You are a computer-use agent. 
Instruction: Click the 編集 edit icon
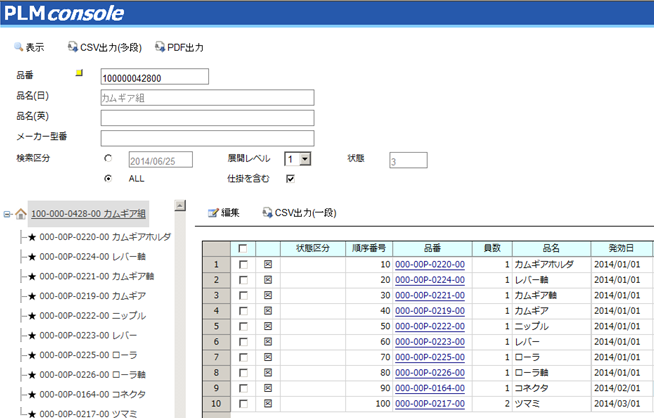[212, 213]
